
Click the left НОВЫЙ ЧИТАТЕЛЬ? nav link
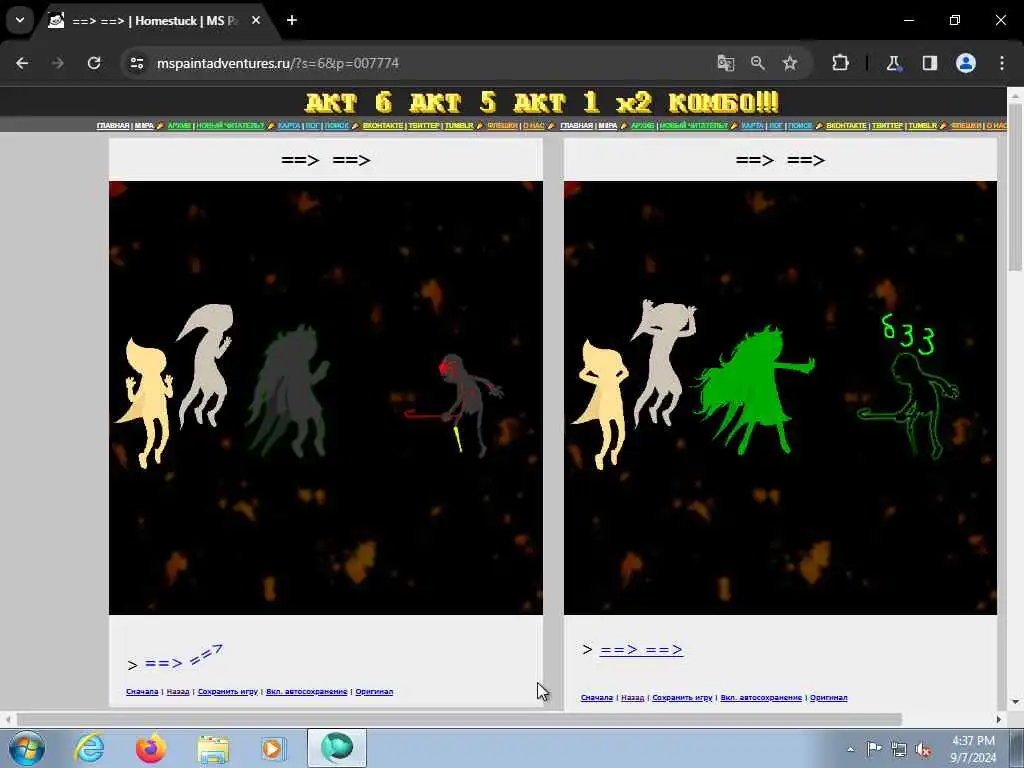point(230,125)
